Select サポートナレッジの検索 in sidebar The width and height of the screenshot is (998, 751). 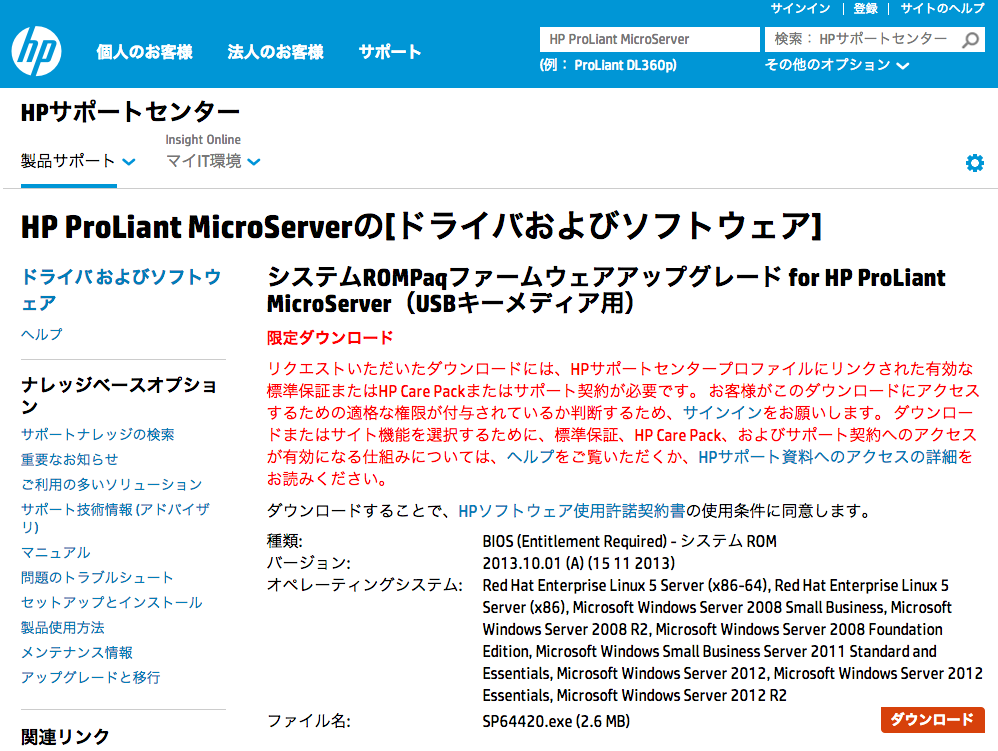[x=97, y=434]
